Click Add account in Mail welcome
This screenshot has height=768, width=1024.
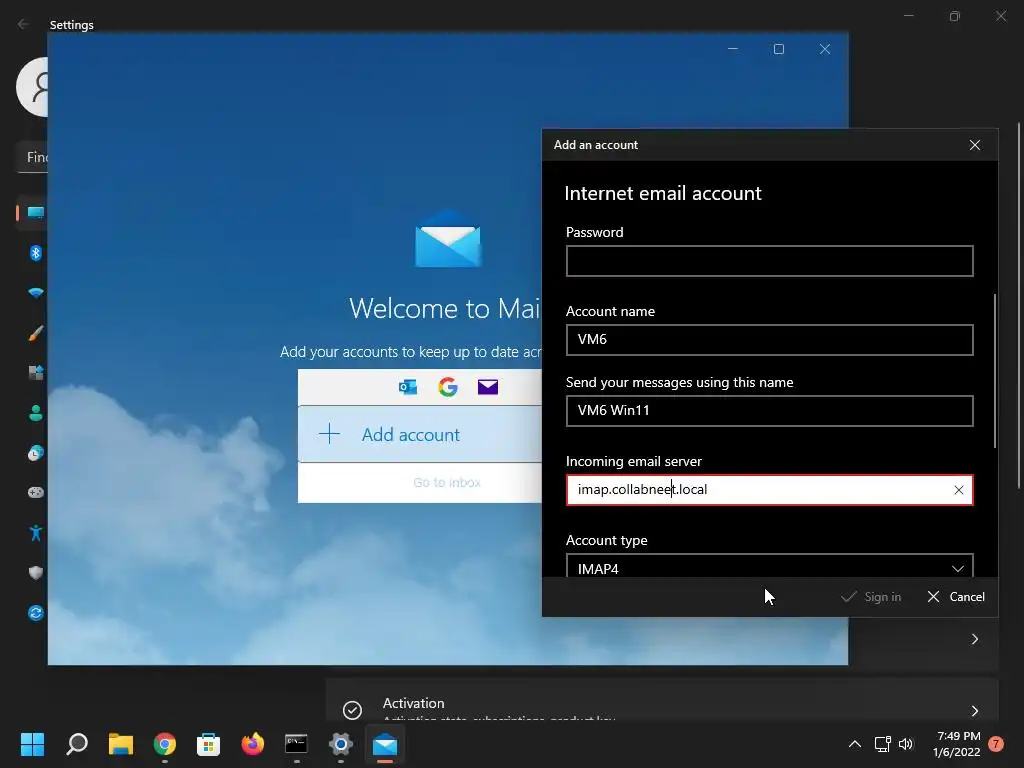point(420,434)
